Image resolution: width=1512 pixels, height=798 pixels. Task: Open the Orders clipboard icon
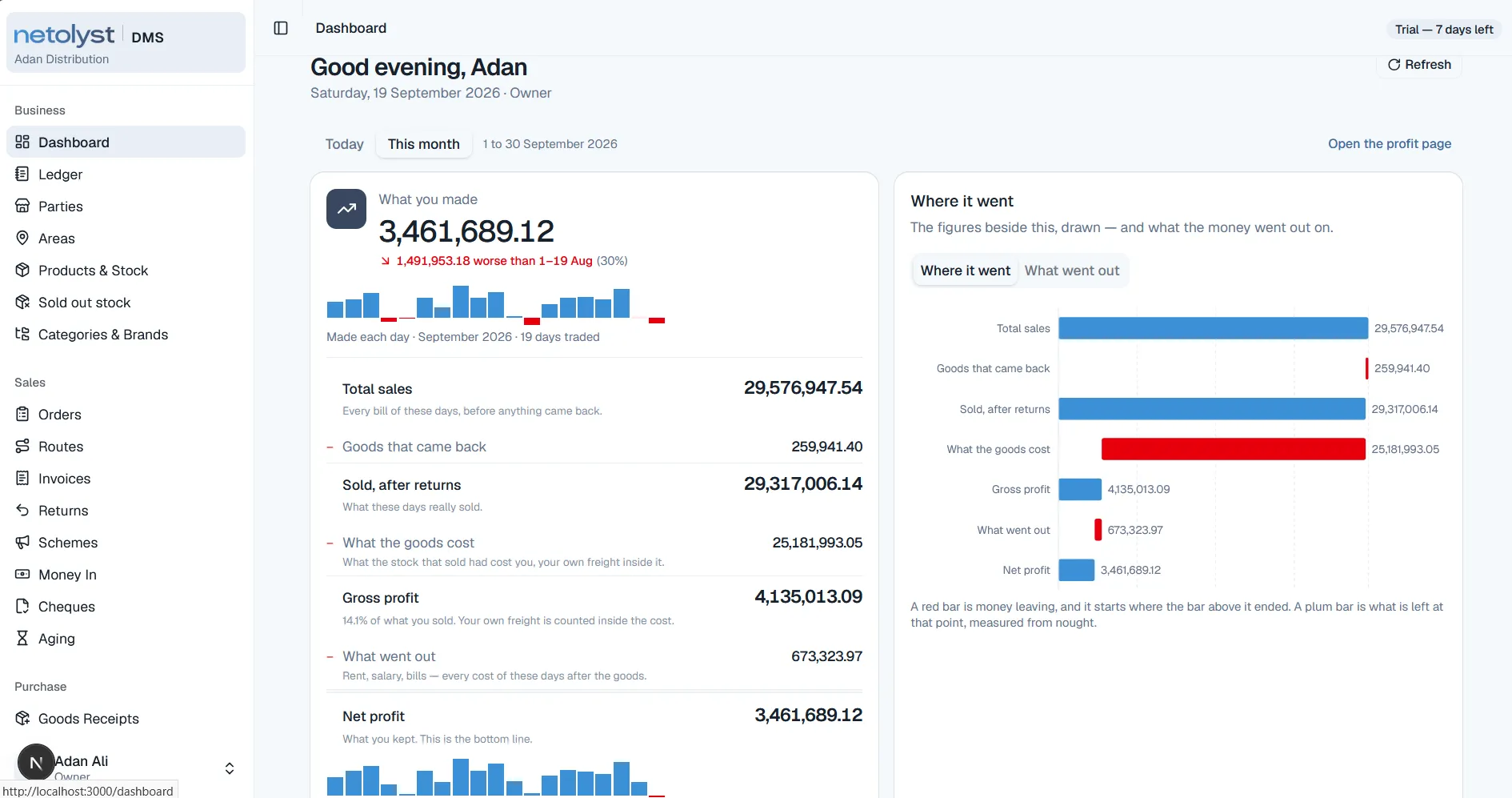pyautogui.click(x=22, y=414)
